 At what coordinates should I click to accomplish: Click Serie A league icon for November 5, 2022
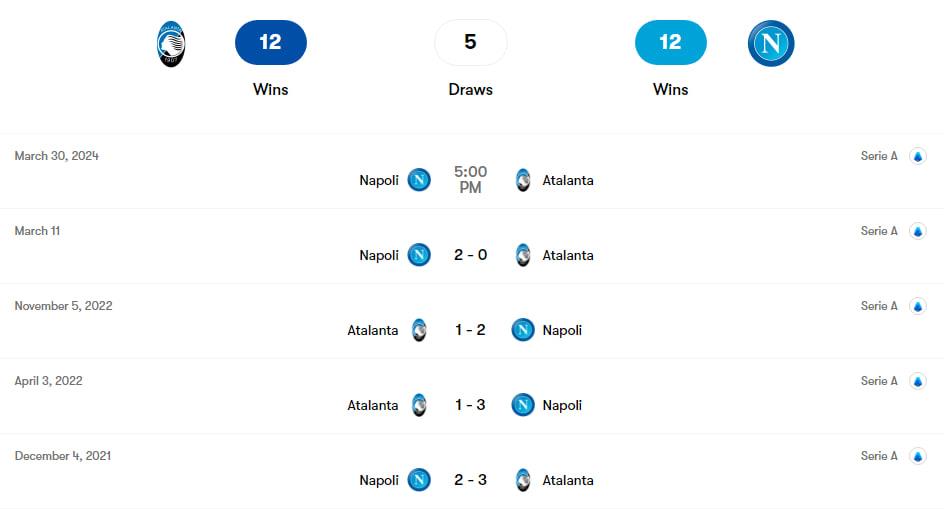(x=917, y=306)
